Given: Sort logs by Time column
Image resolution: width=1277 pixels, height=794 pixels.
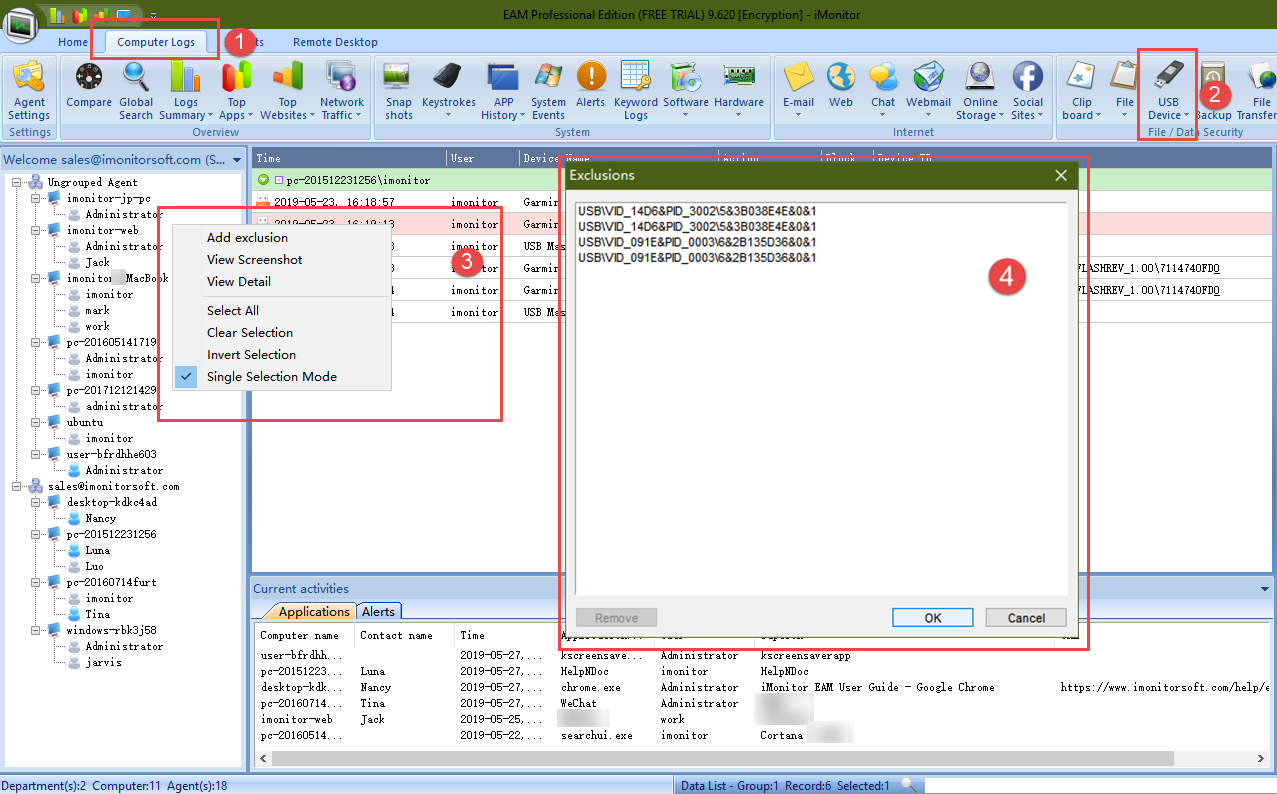Looking at the screenshot, I should (348, 158).
